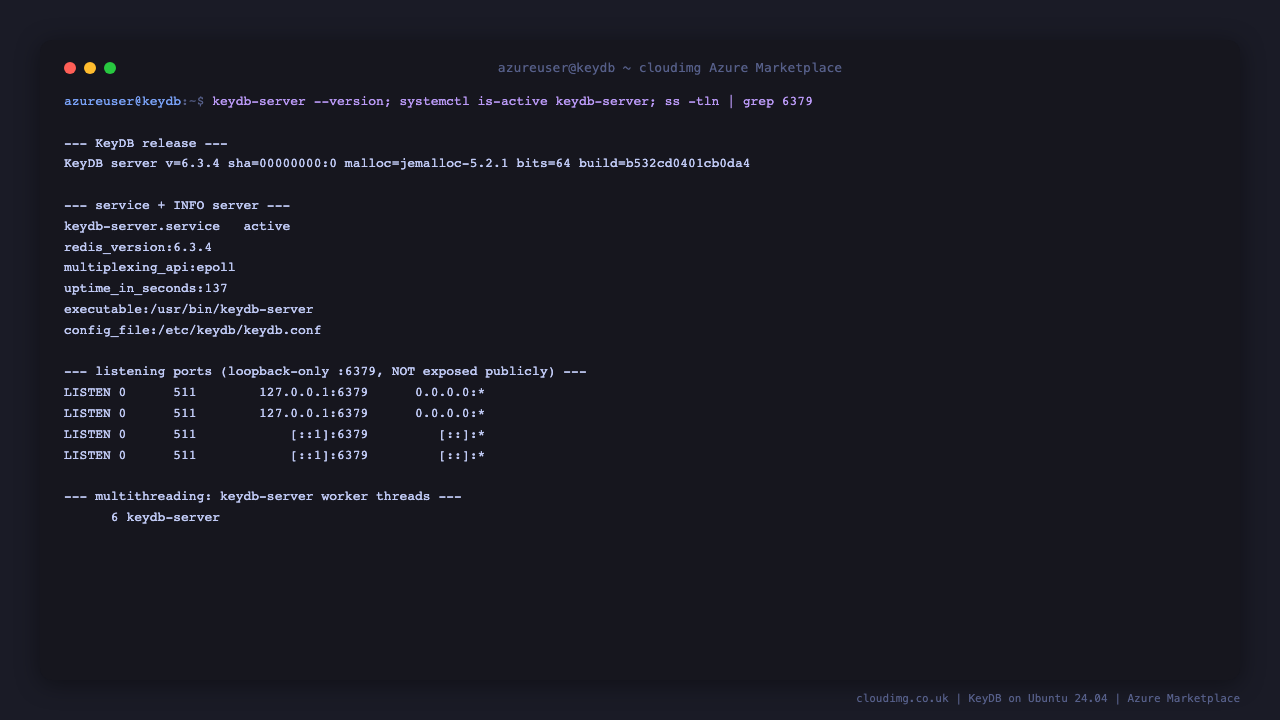Click the uptime_in_seconds:137 line
This screenshot has width=1280, height=720.
[146, 289]
